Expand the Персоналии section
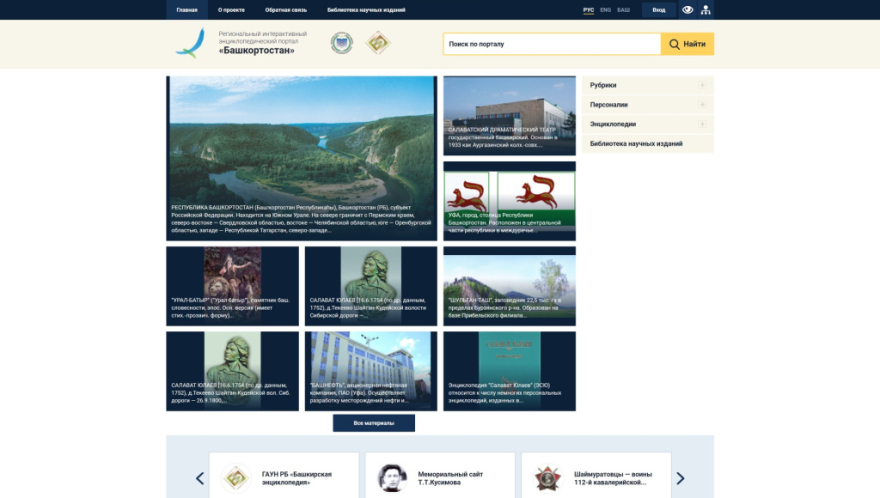 [702, 104]
